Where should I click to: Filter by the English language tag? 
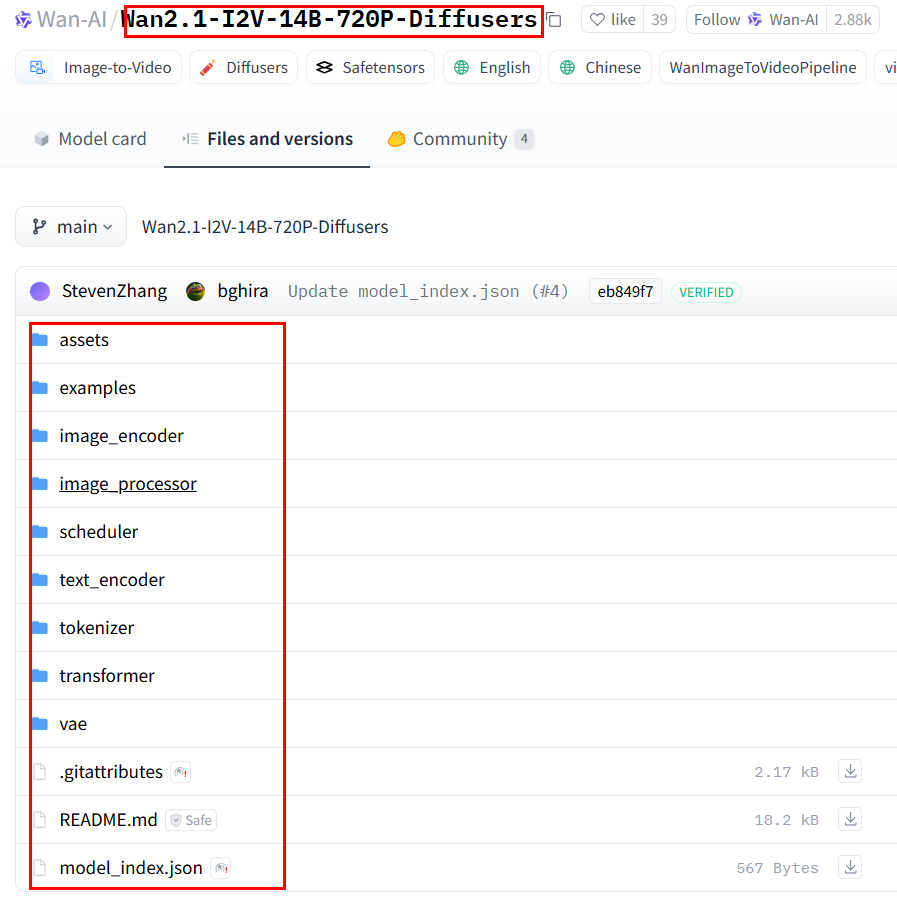tap(491, 68)
